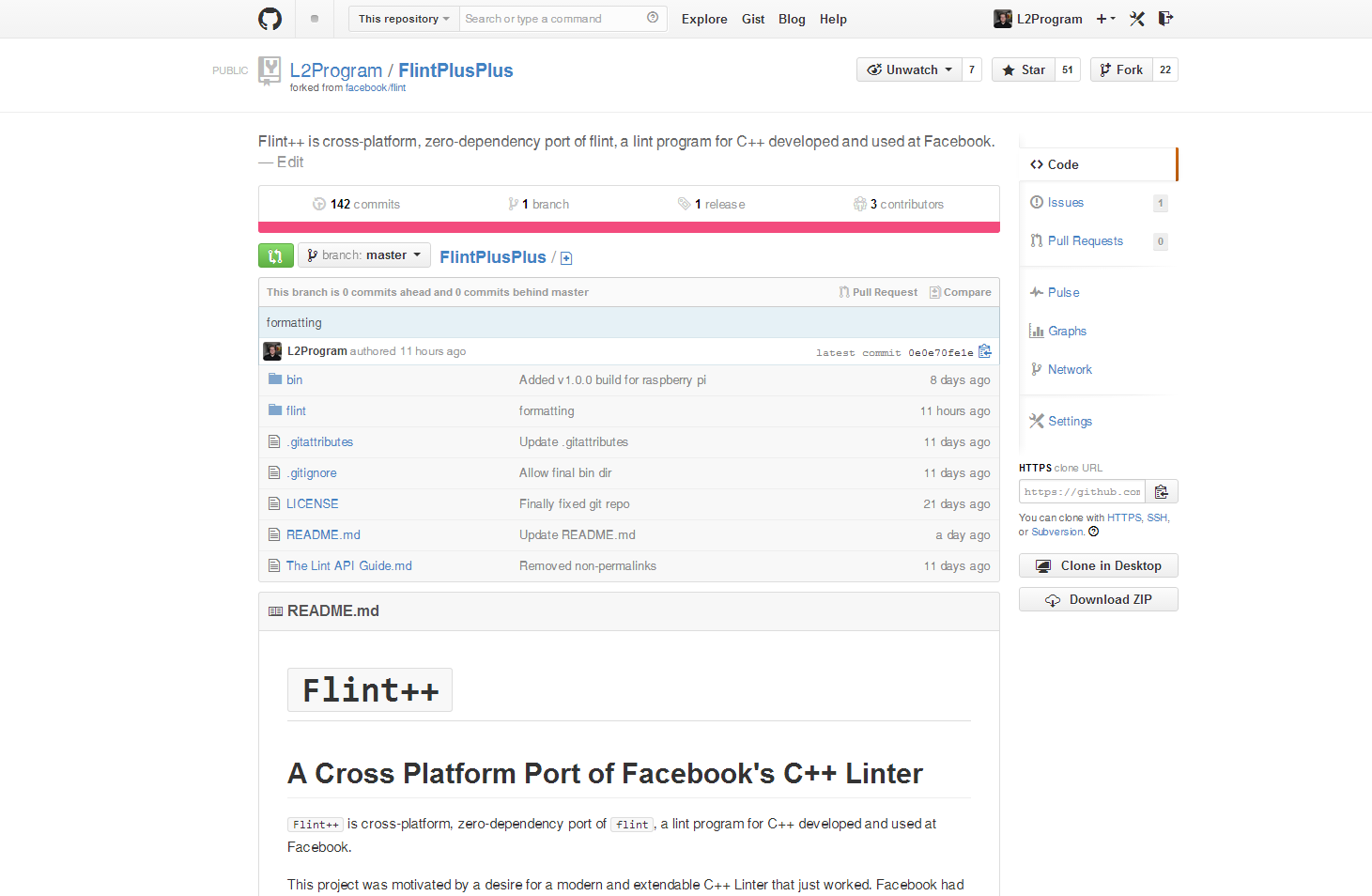Image resolution: width=1372 pixels, height=896 pixels.
Task: Open The Lint API Guide.md file
Action: (349, 565)
